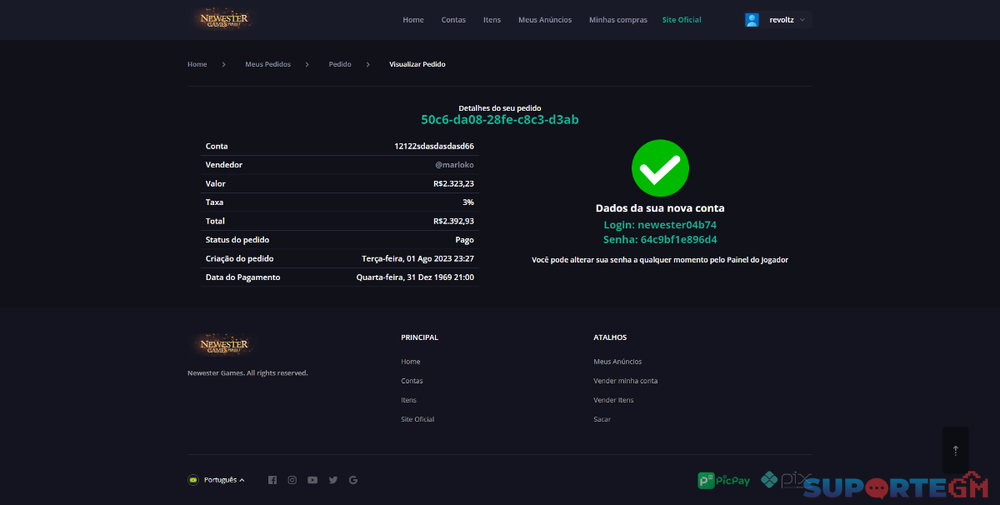Open Minhas compras in top navigation

pyautogui.click(x=618, y=20)
